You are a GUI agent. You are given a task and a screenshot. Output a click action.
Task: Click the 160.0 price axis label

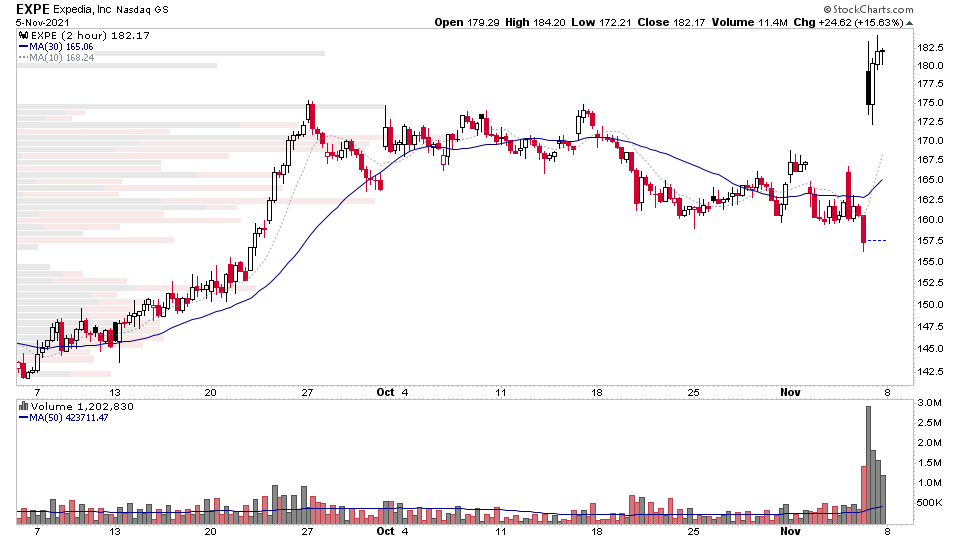[931, 219]
